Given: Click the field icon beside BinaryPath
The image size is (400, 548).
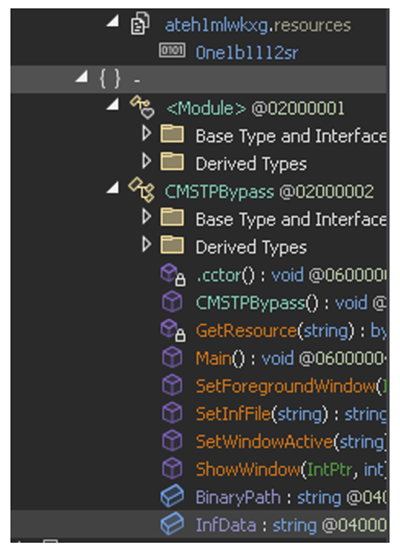Looking at the screenshot, I should [172, 496].
